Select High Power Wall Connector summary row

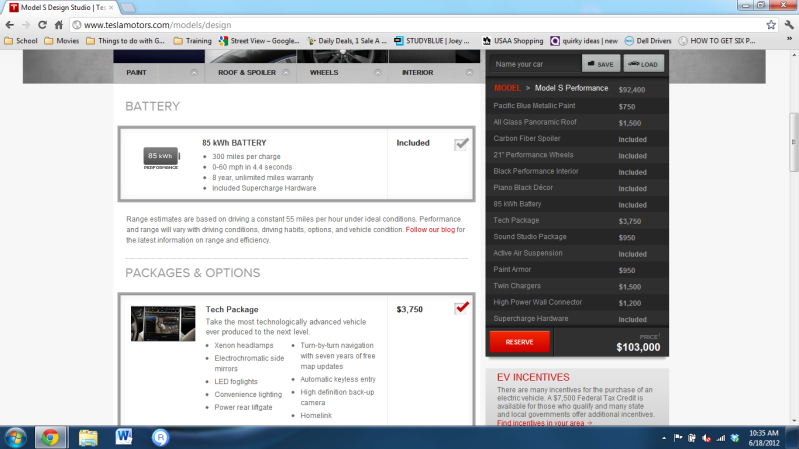[x=577, y=302]
